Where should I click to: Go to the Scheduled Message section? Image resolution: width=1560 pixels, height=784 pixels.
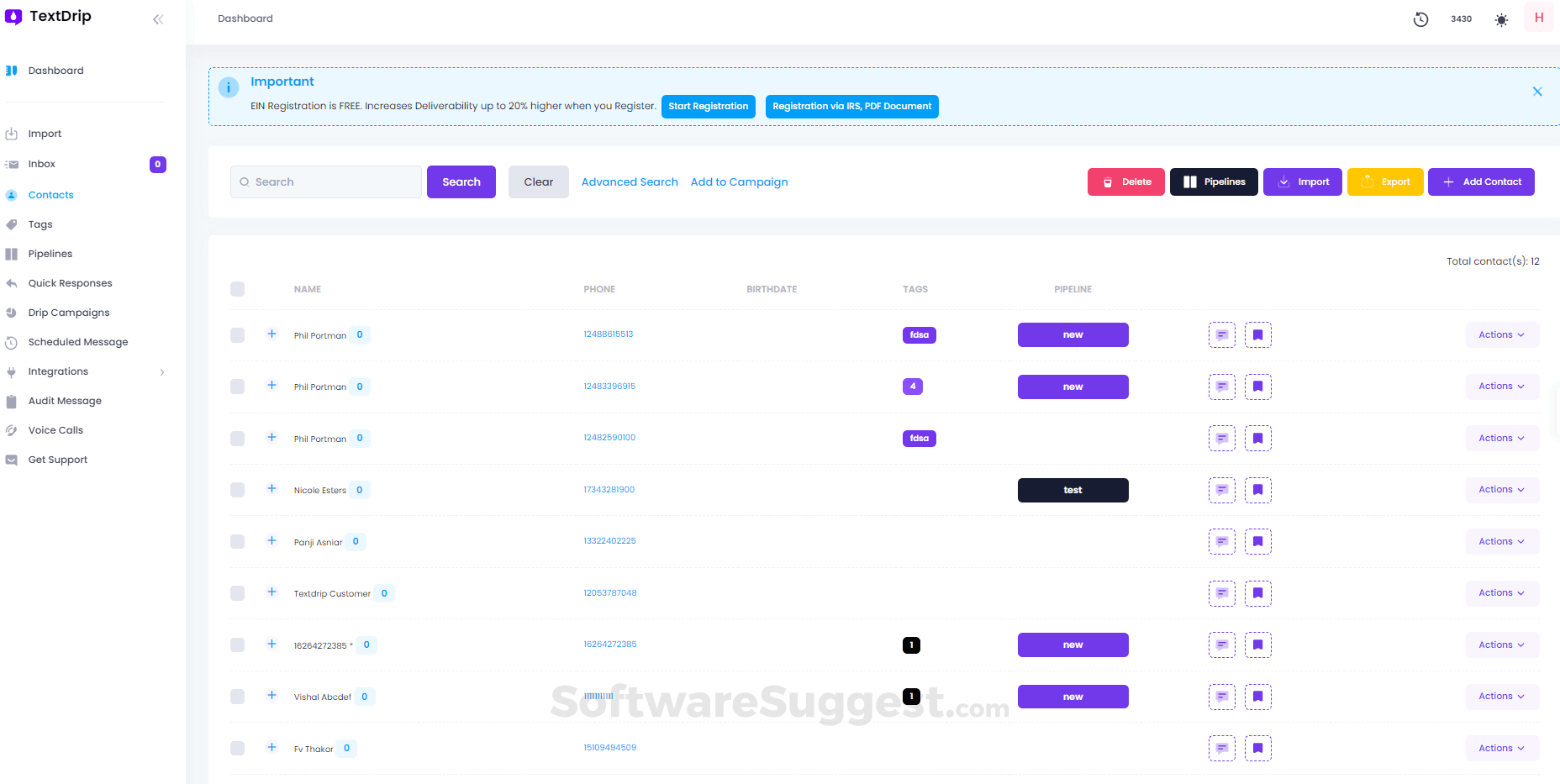pyautogui.click(x=78, y=341)
